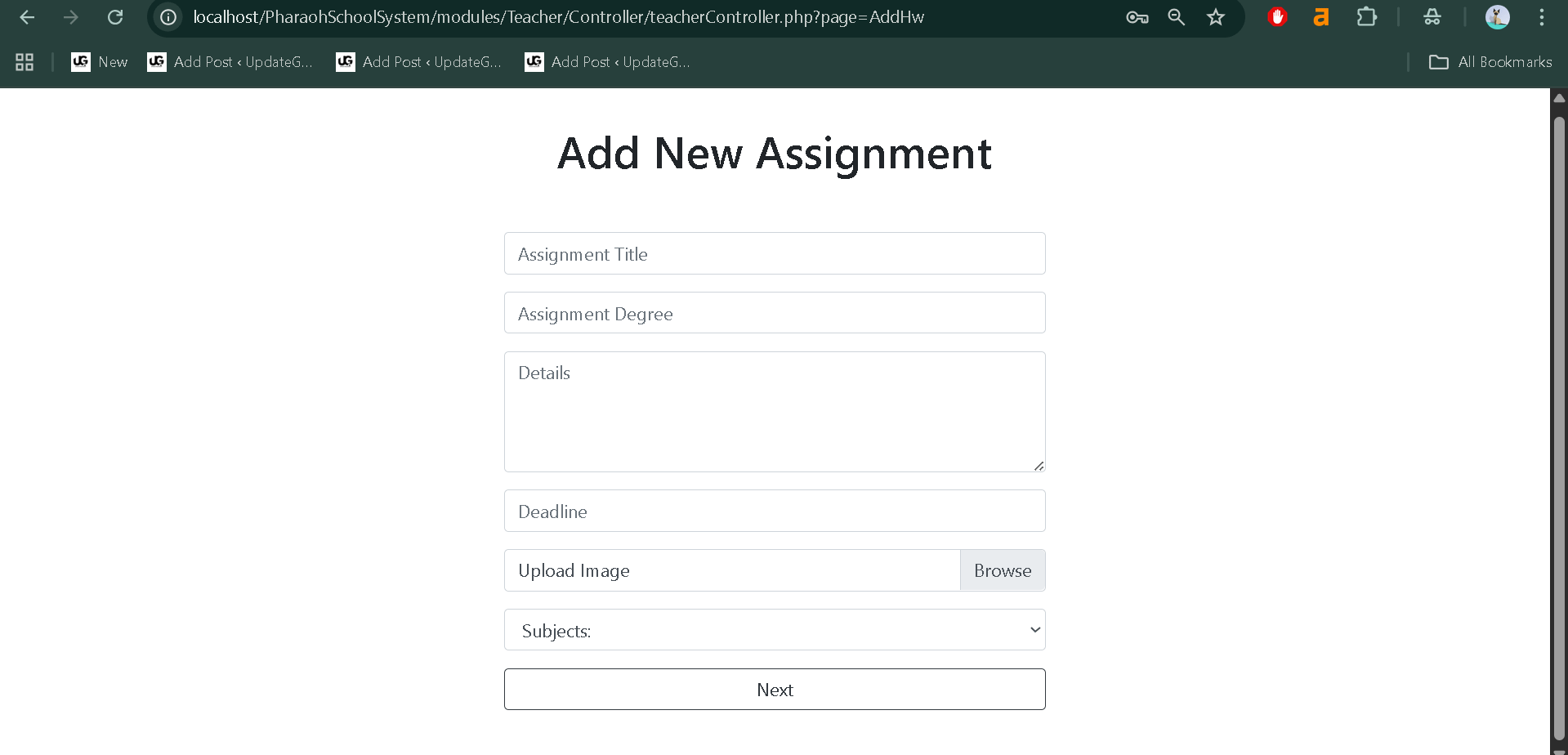The width and height of the screenshot is (1568, 755).
Task: Open the Extensions puzzle piece icon
Action: click(x=1367, y=16)
